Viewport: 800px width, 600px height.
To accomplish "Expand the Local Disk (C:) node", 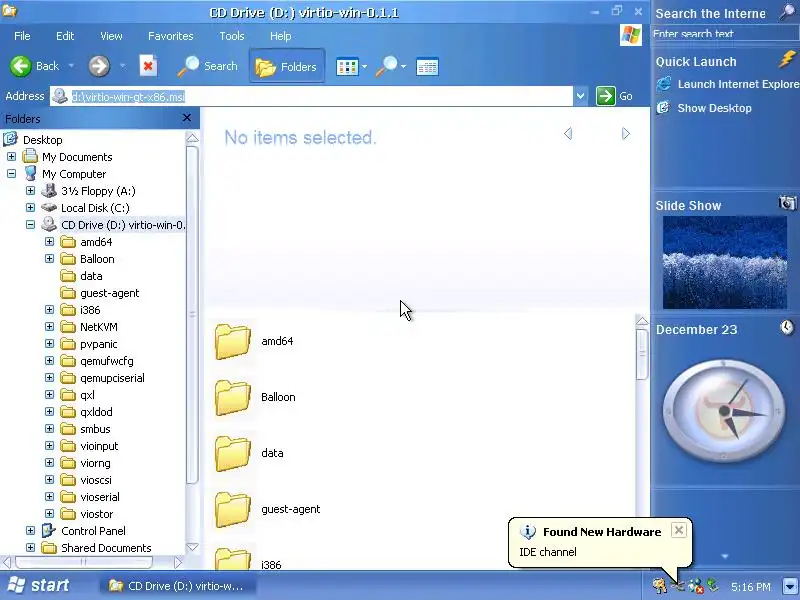I will [x=31, y=208].
